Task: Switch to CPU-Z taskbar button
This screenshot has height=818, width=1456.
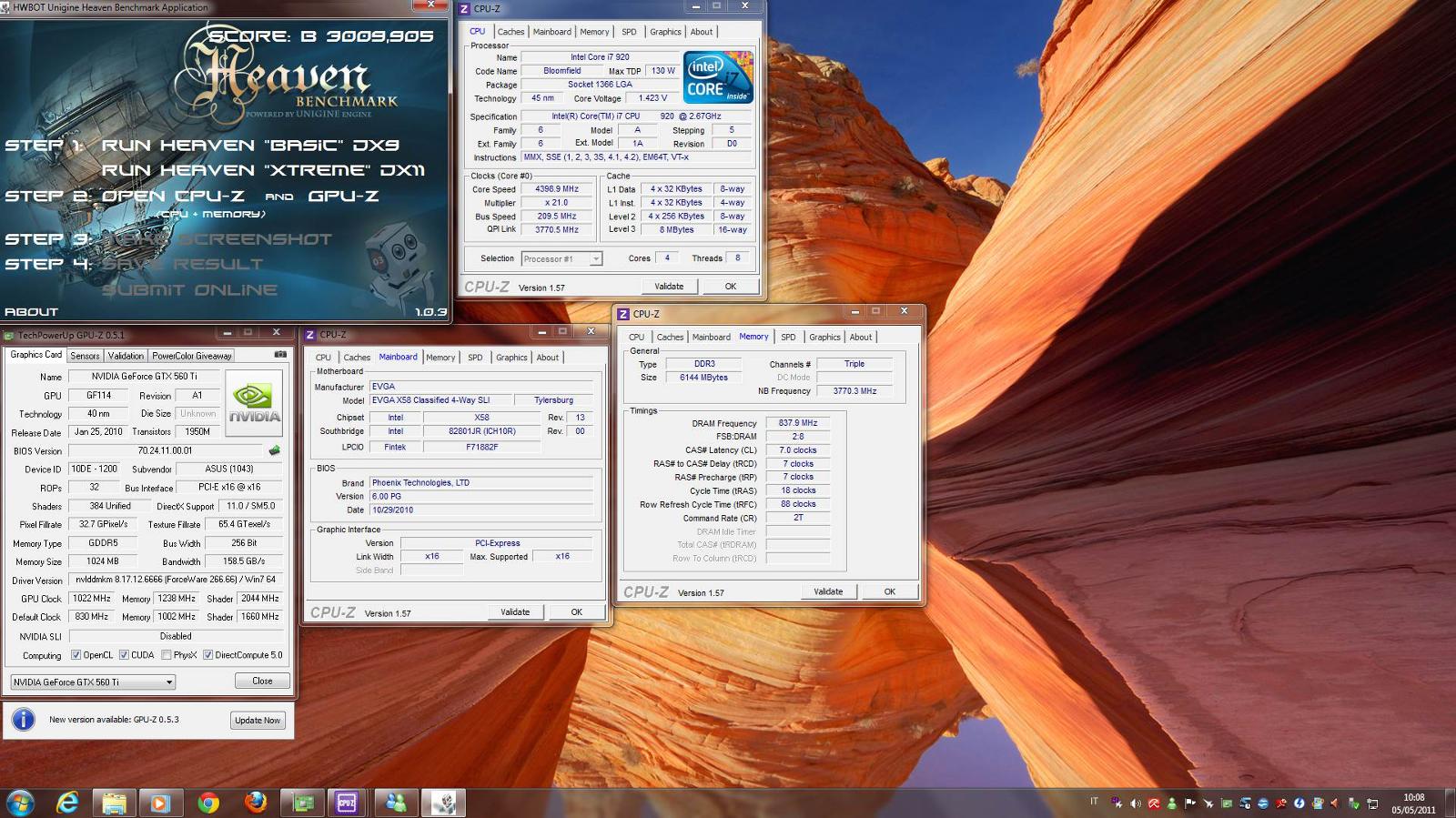Action: coord(347,803)
